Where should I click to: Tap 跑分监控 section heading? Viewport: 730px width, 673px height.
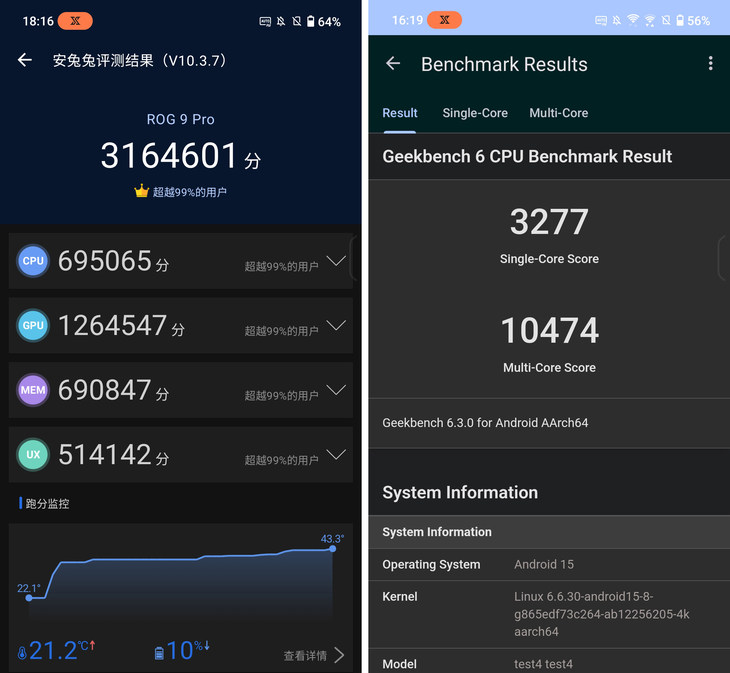(47, 504)
